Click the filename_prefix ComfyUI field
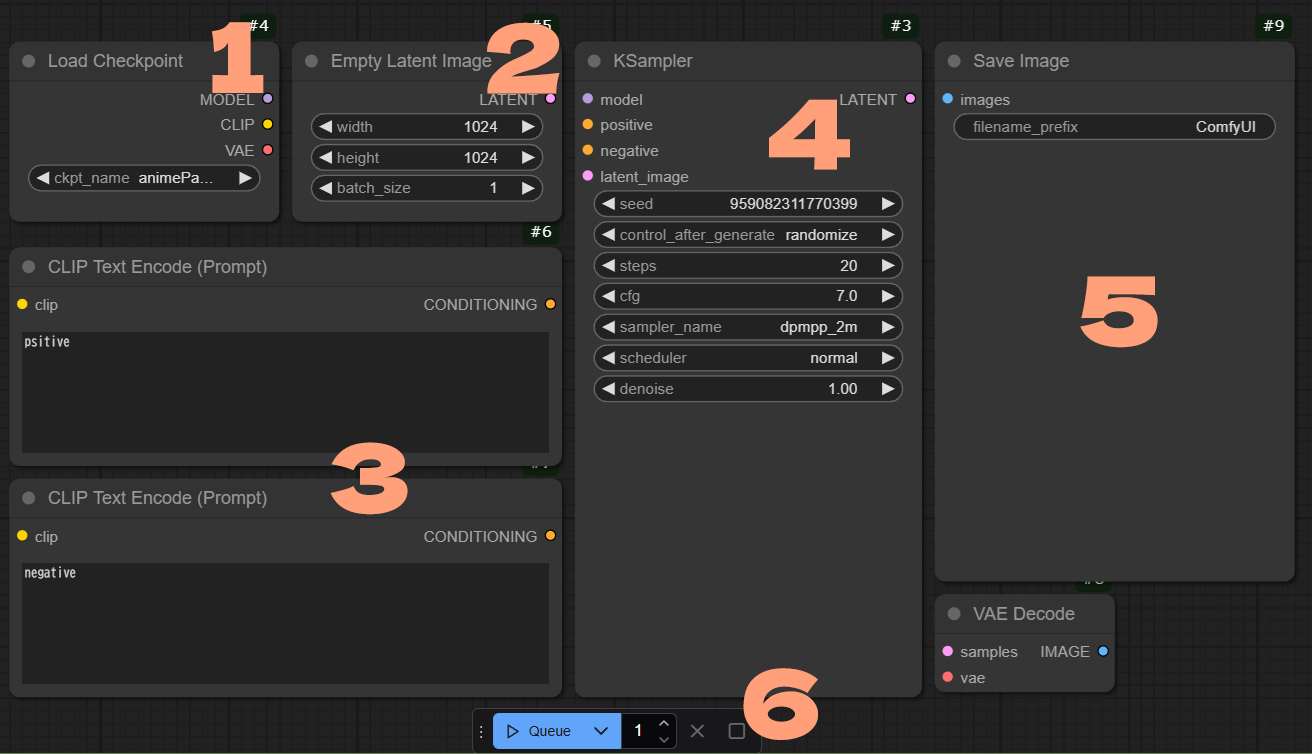This screenshot has height=754, width=1312. pyautogui.click(x=1115, y=127)
